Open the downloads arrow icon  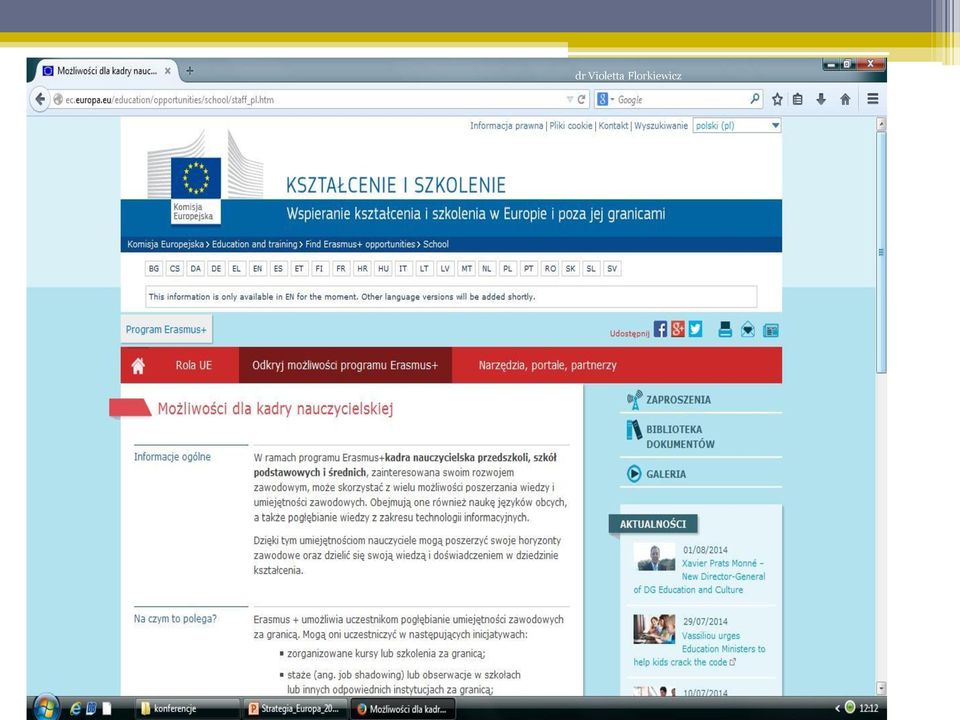point(821,99)
